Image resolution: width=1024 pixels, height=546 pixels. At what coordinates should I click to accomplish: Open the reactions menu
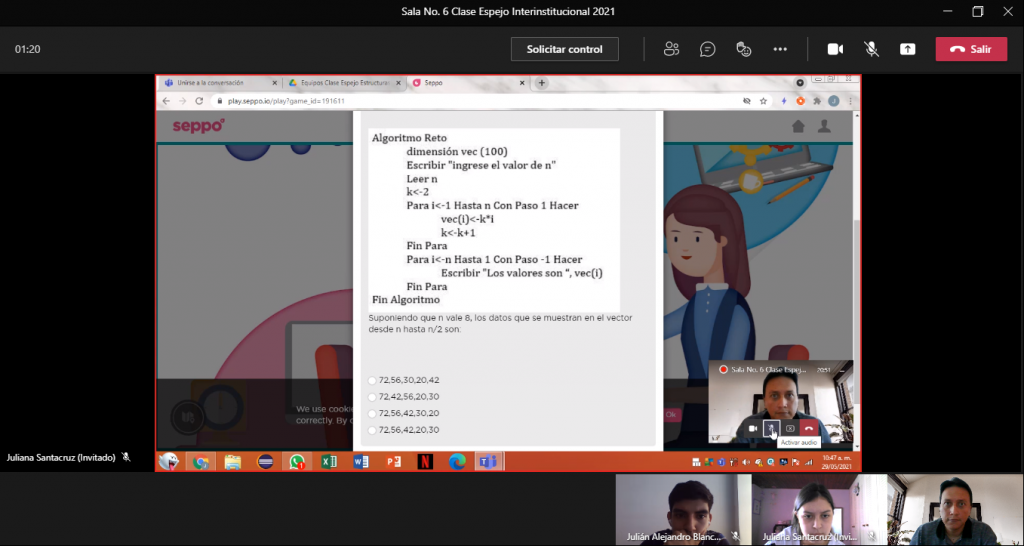click(x=744, y=49)
